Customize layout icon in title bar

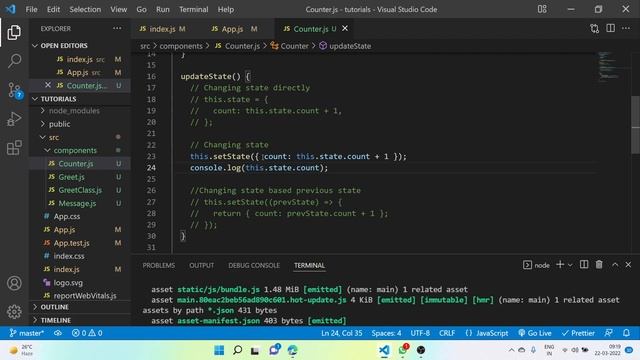pyautogui.click(x=542, y=9)
